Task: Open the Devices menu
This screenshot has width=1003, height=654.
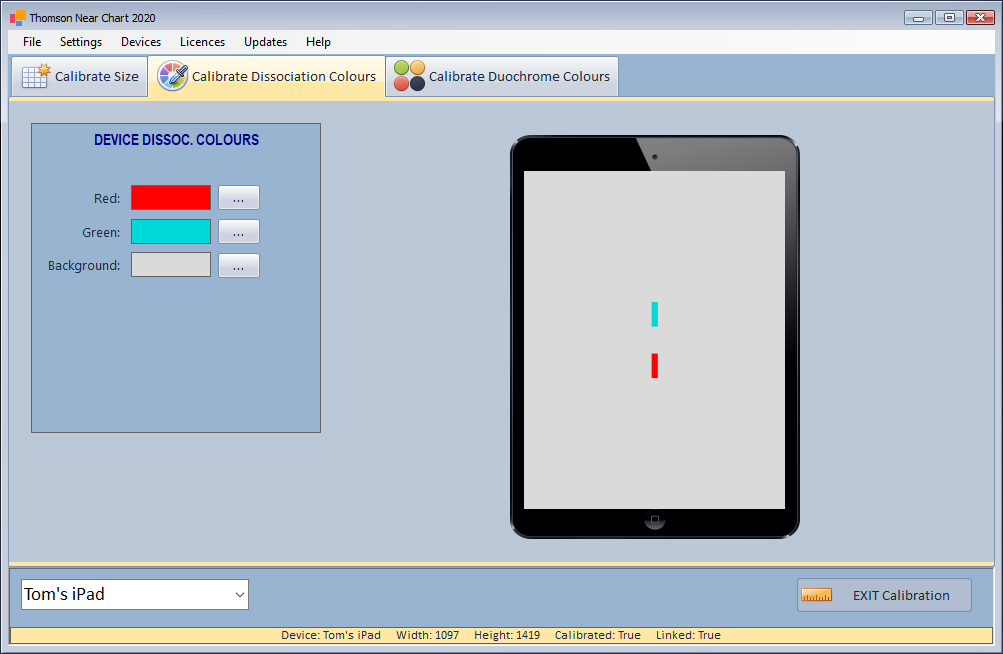Action: pos(141,42)
